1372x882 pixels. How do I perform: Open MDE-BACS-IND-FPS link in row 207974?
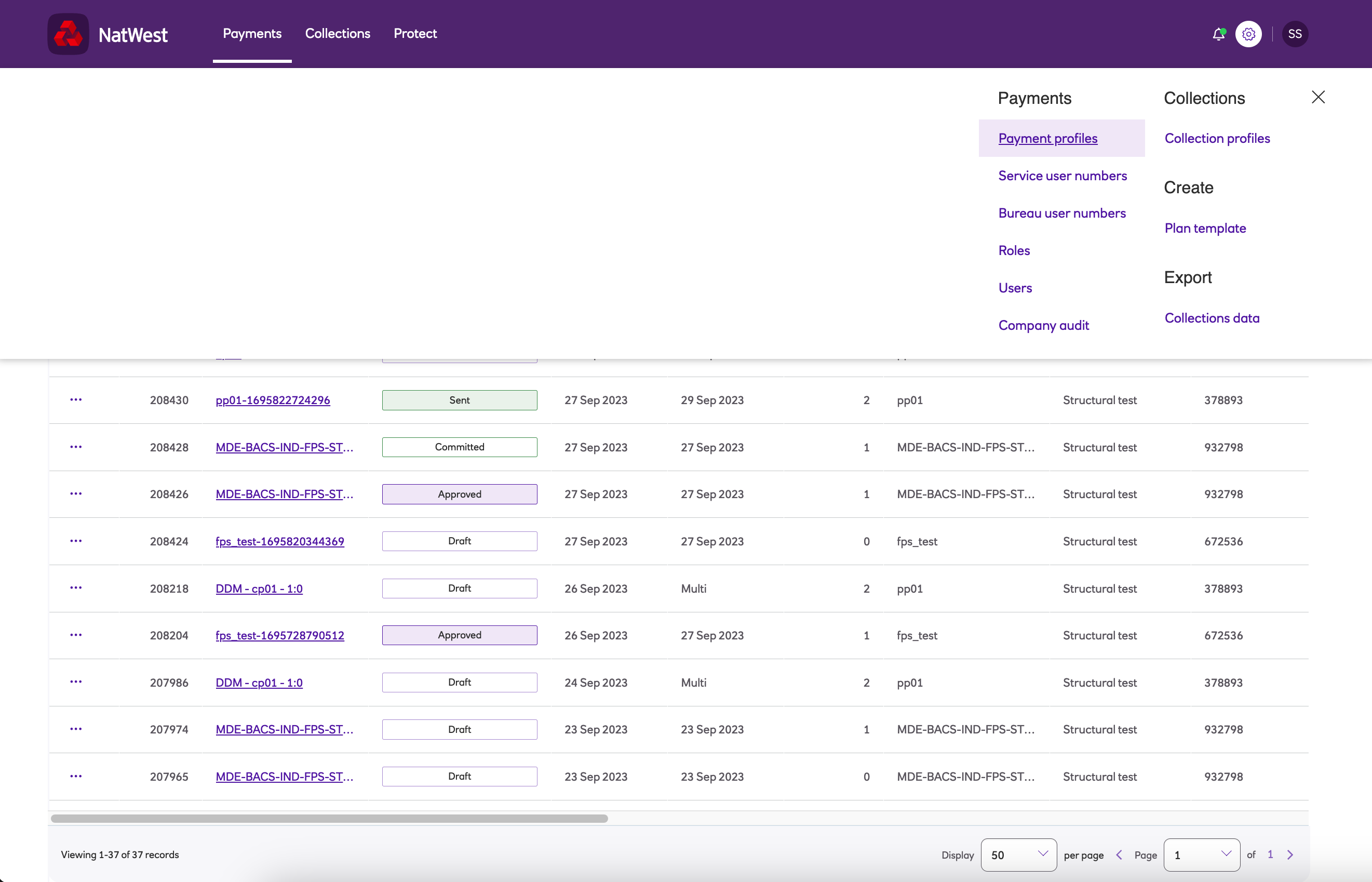tap(284, 730)
